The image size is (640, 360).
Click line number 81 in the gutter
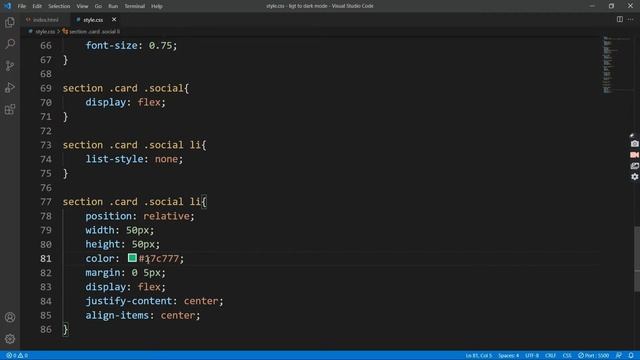pos(46,258)
